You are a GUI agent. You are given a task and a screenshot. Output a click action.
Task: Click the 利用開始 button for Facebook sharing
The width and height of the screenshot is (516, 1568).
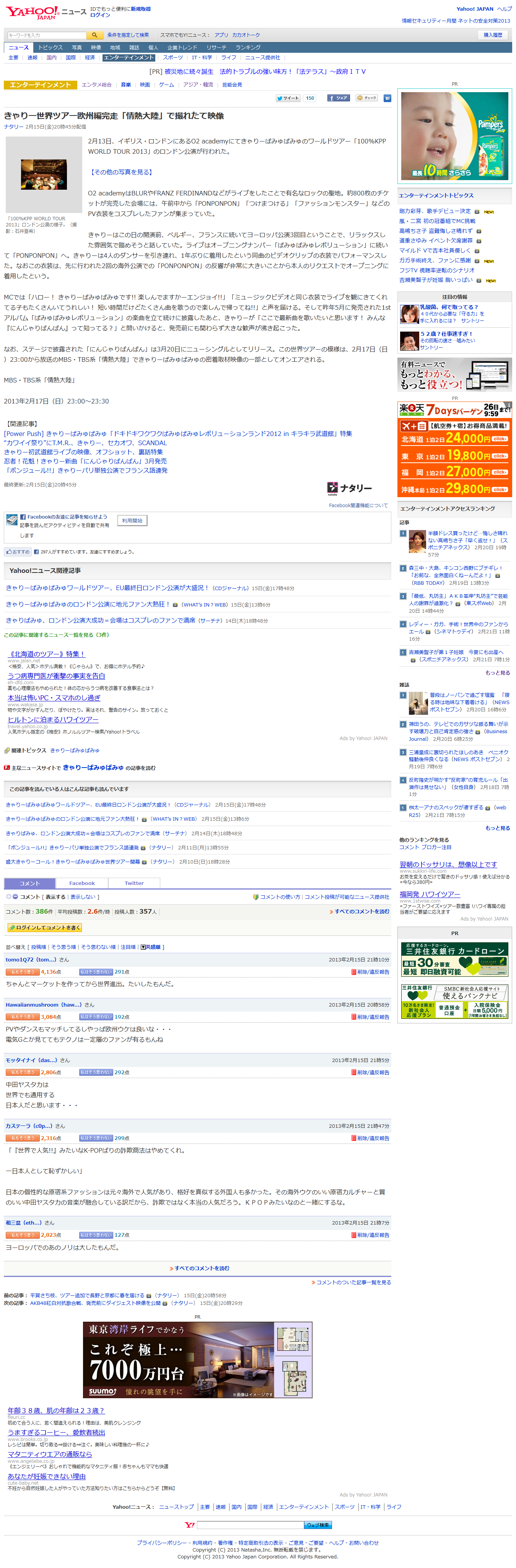pyautogui.click(x=132, y=520)
